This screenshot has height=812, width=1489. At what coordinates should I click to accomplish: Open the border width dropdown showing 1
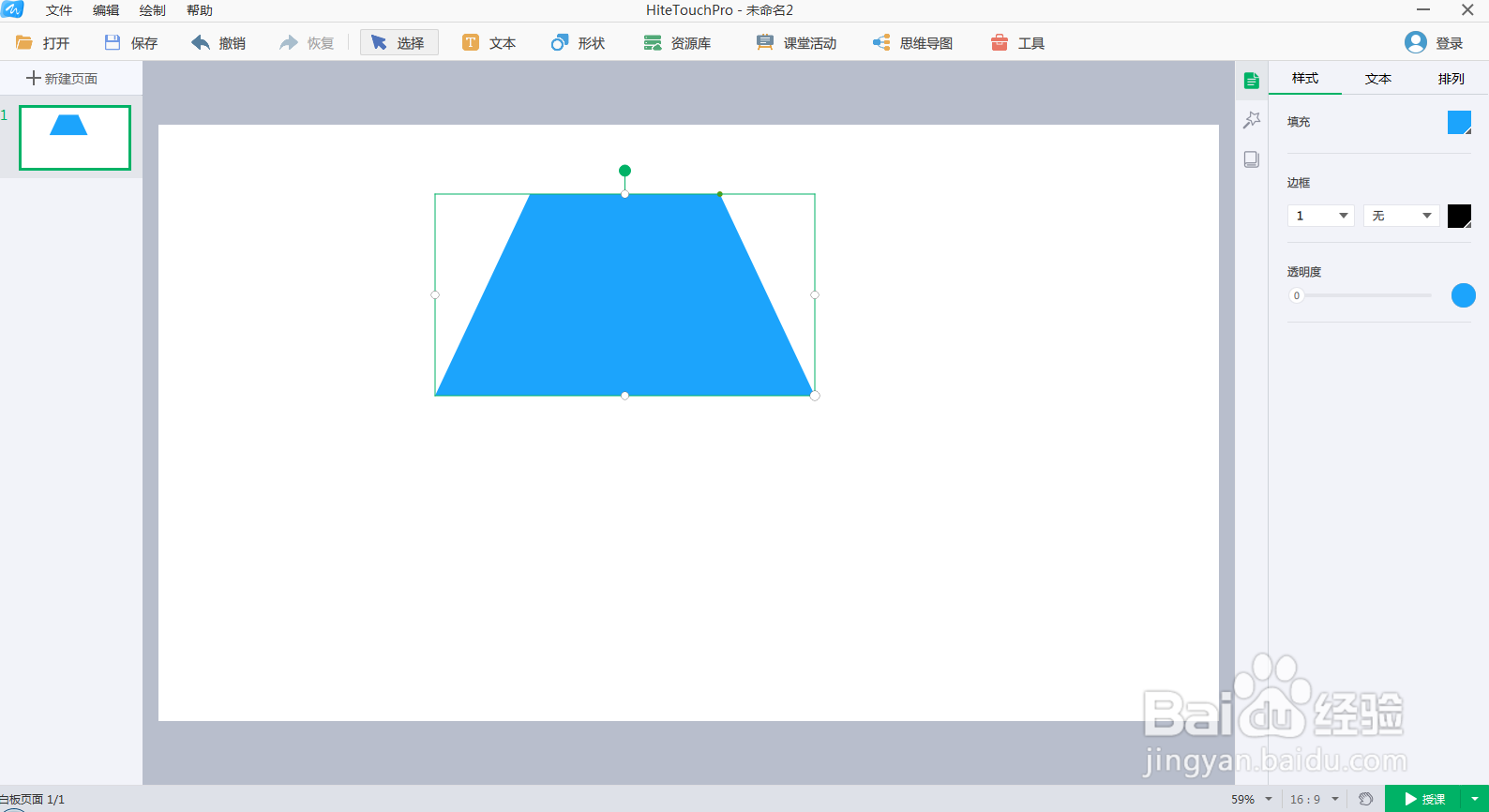1321,216
